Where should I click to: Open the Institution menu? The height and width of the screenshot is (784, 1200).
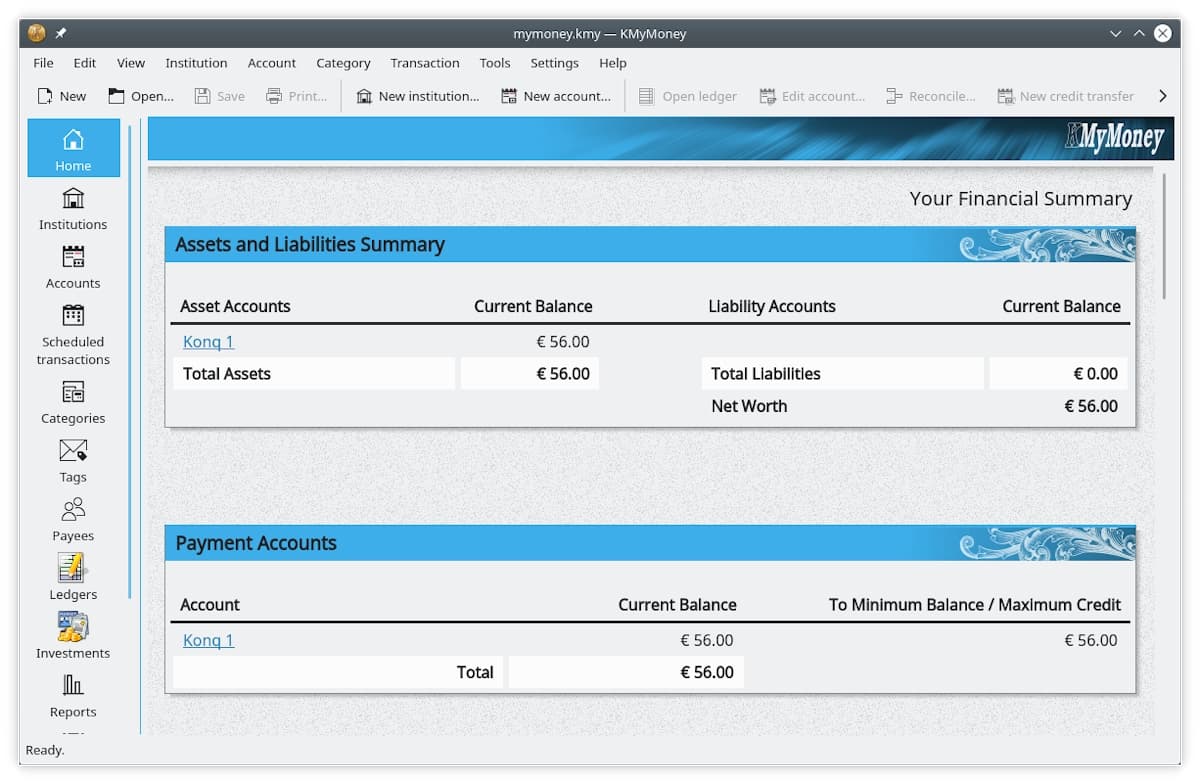[196, 63]
